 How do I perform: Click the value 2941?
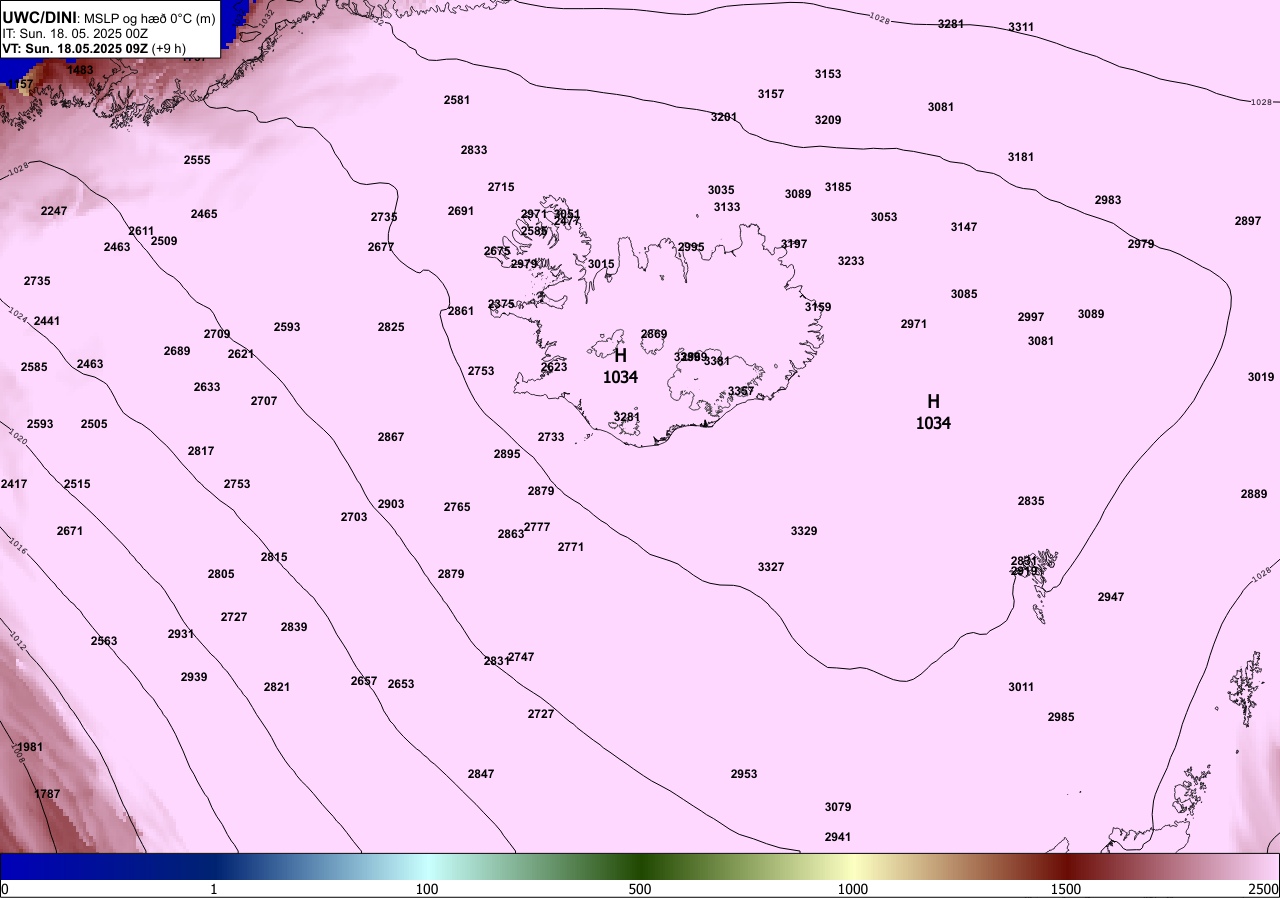click(x=838, y=837)
